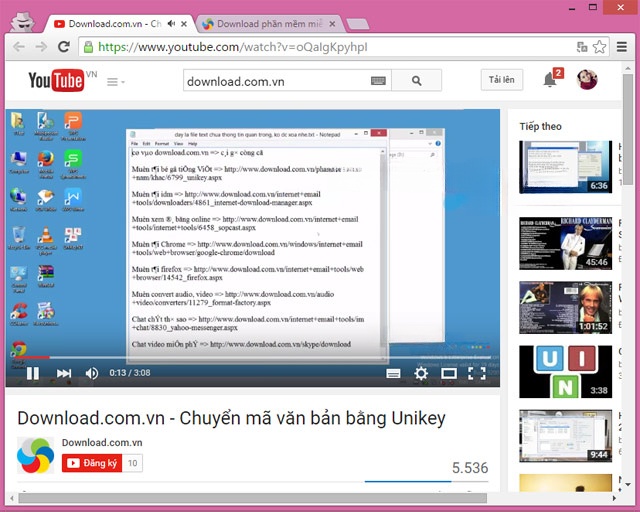
Task: Switch to the Download phần mềm tab
Action: 269,24
